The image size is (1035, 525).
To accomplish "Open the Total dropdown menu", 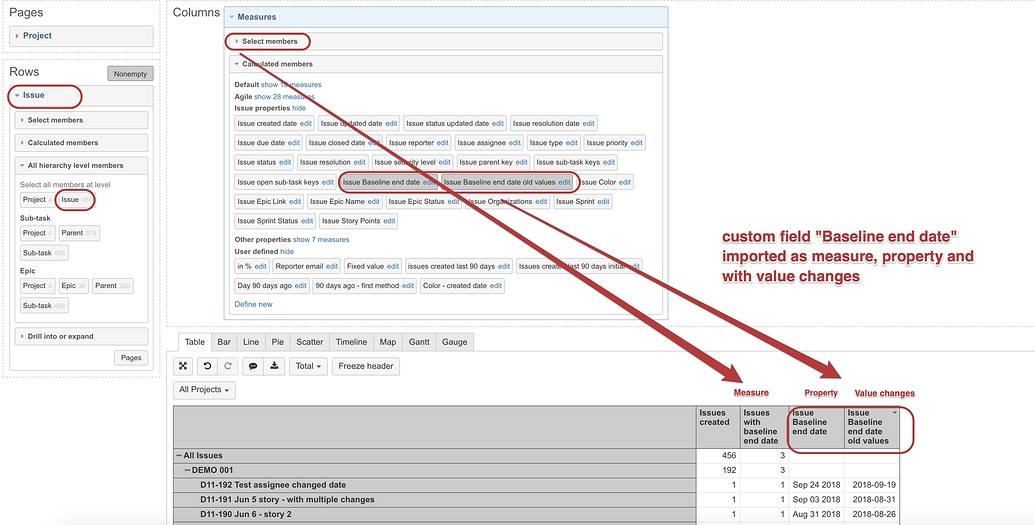I will click(308, 366).
